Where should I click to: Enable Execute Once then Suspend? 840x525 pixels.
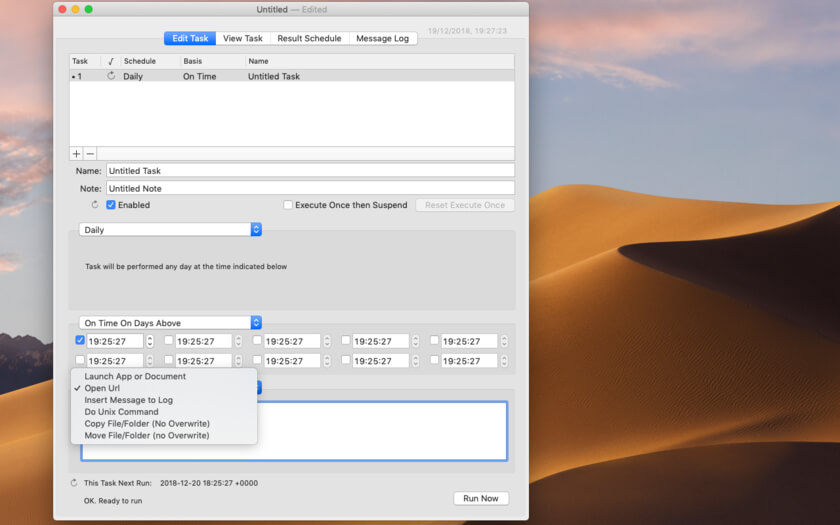(x=288, y=205)
